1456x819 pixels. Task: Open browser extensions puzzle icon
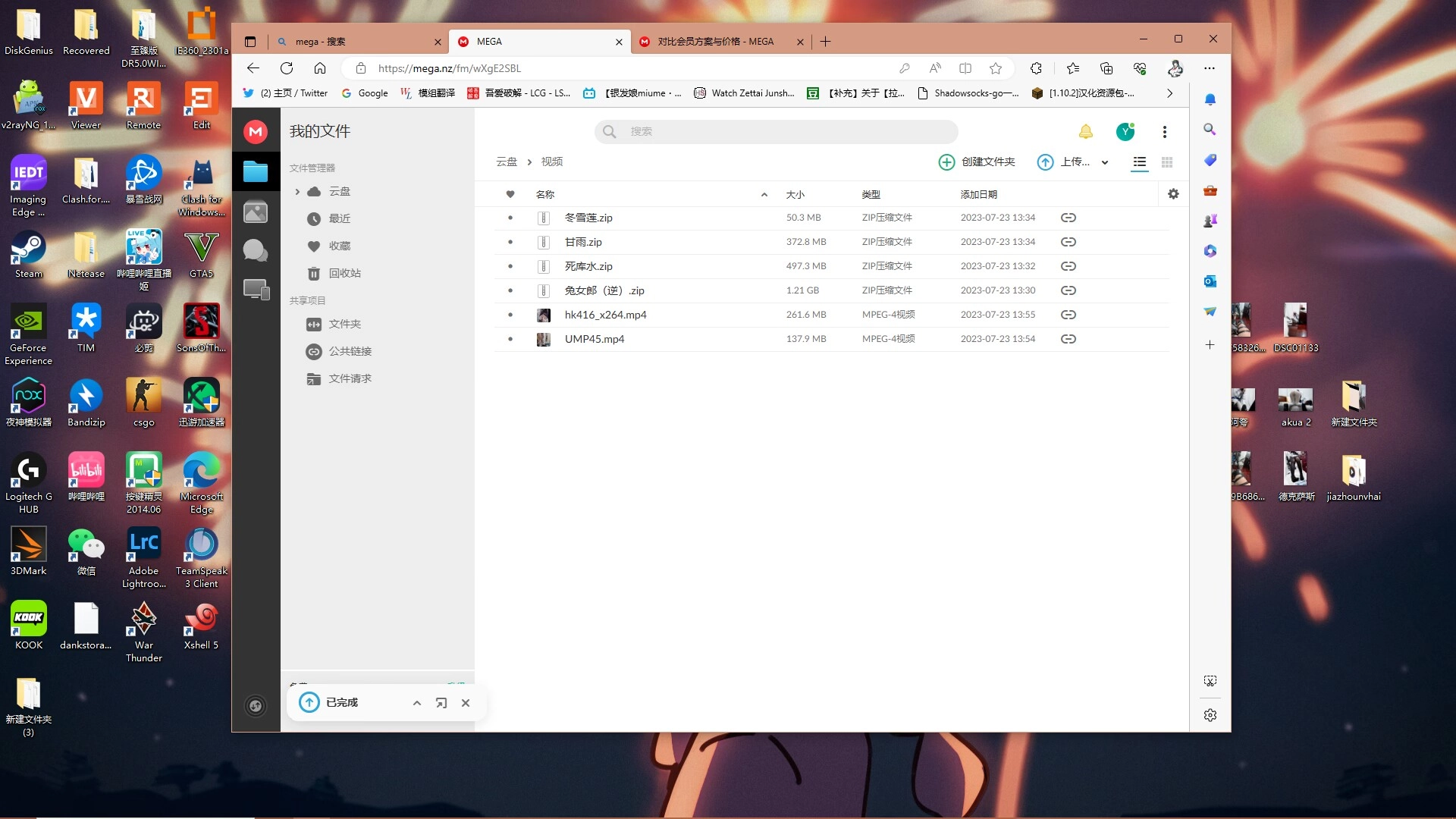pos(1036,68)
